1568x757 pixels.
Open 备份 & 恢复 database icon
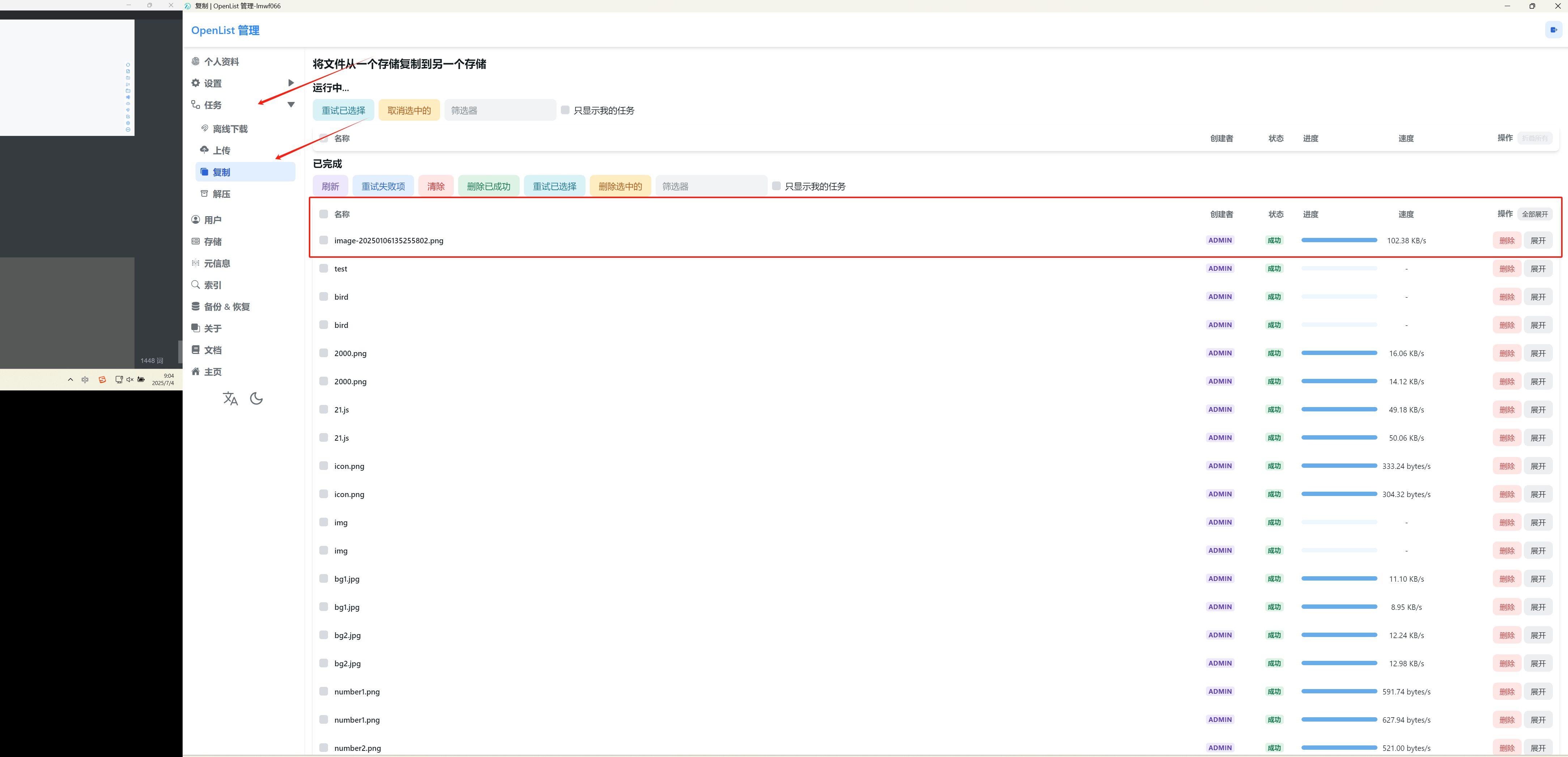coord(195,306)
